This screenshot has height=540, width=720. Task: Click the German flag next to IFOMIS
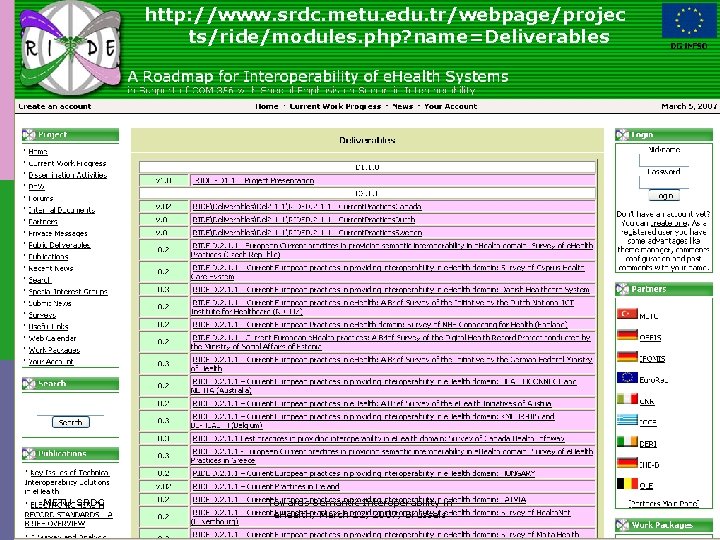[627, 356]
